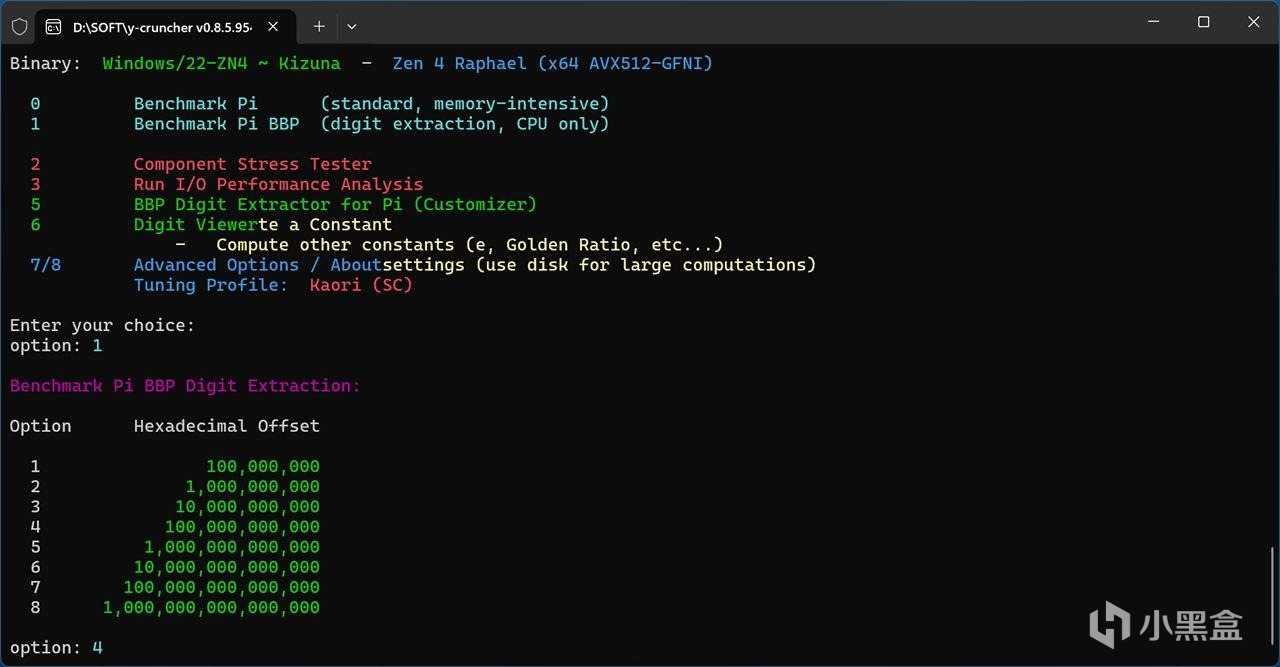Click 'Windows/22-ZN4 ~ Kizuna' binary name
The height and width of the screenshot is (667, 1280).
221,64
